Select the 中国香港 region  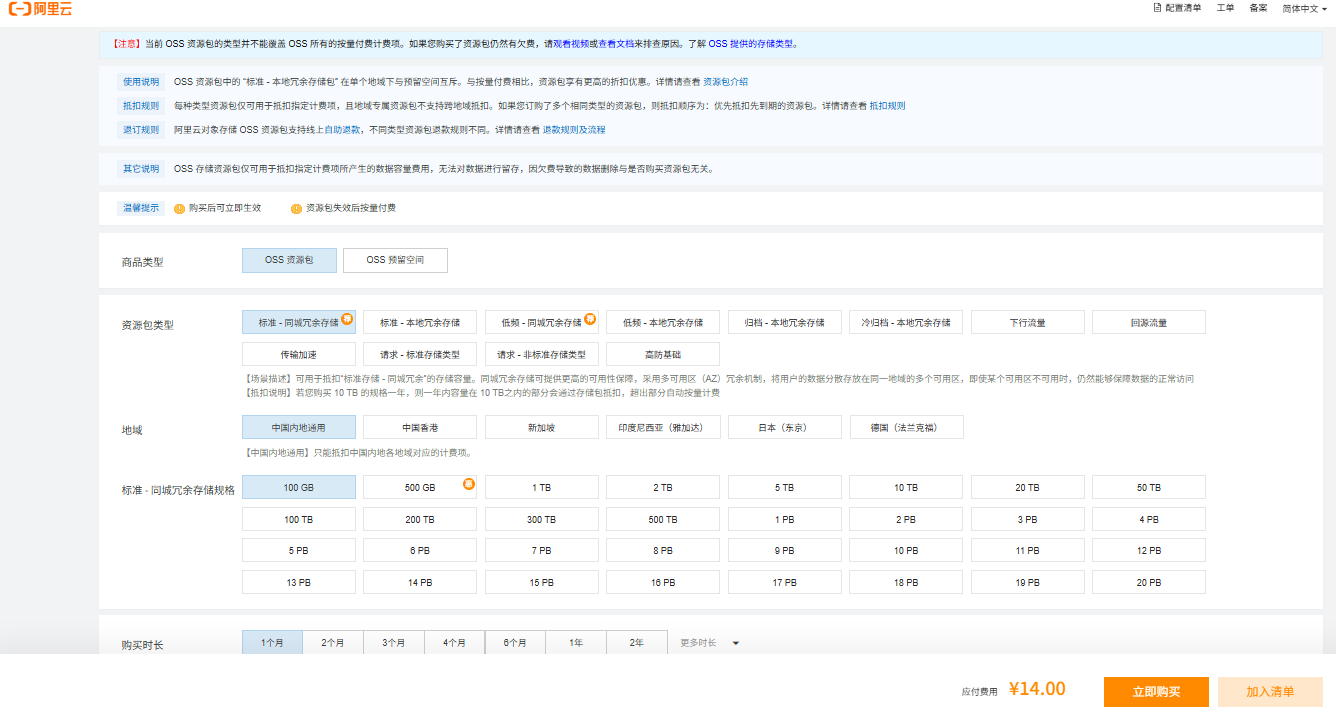coord(420,427)
